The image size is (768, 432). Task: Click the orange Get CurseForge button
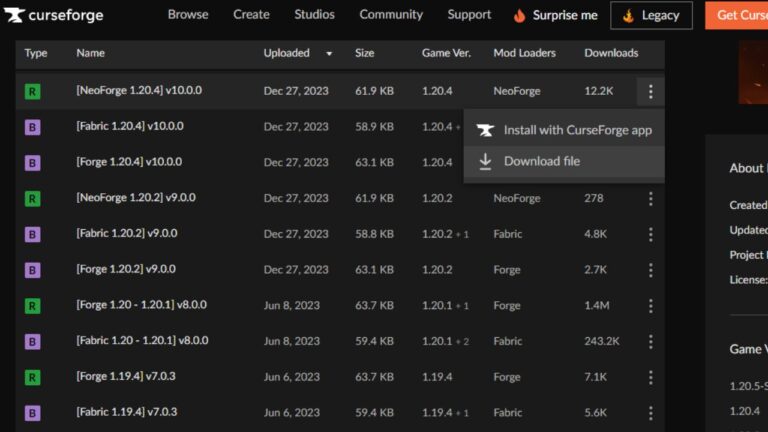(740, 15)
